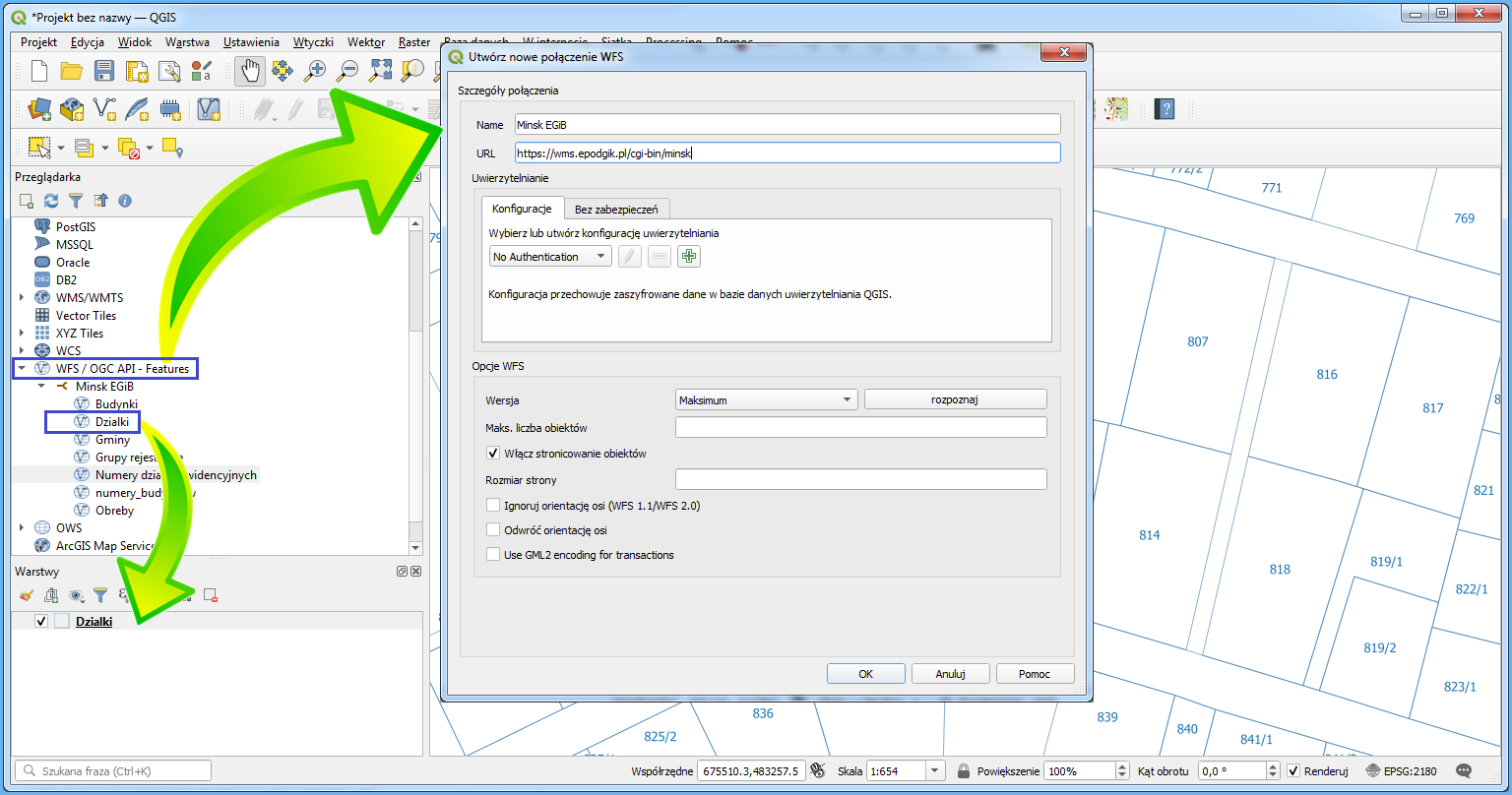
Task: Enable Use GML2 encoding for transactions
Action: click(494, 555)
